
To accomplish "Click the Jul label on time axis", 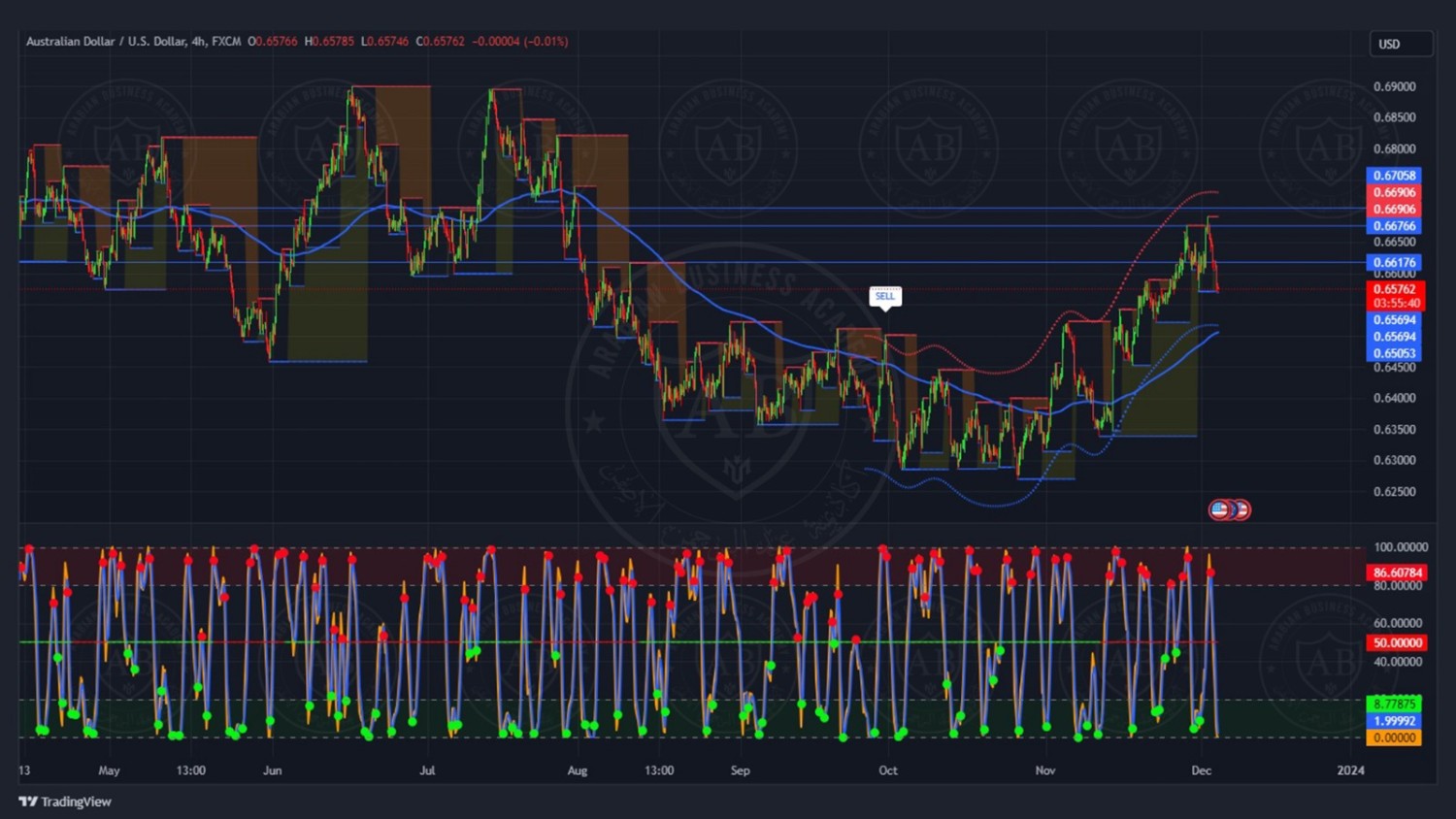I will pyautogui.click(x=427, y=770).
